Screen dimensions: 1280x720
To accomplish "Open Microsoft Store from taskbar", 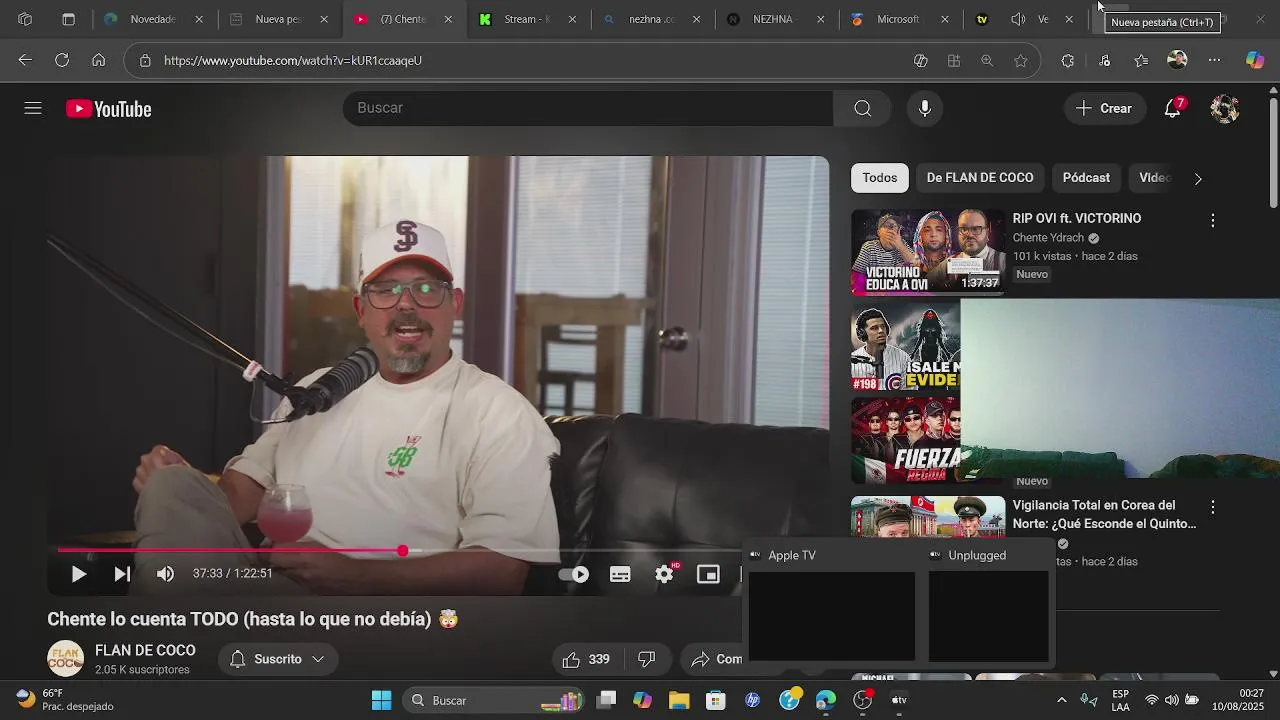I will coord(715,700).
